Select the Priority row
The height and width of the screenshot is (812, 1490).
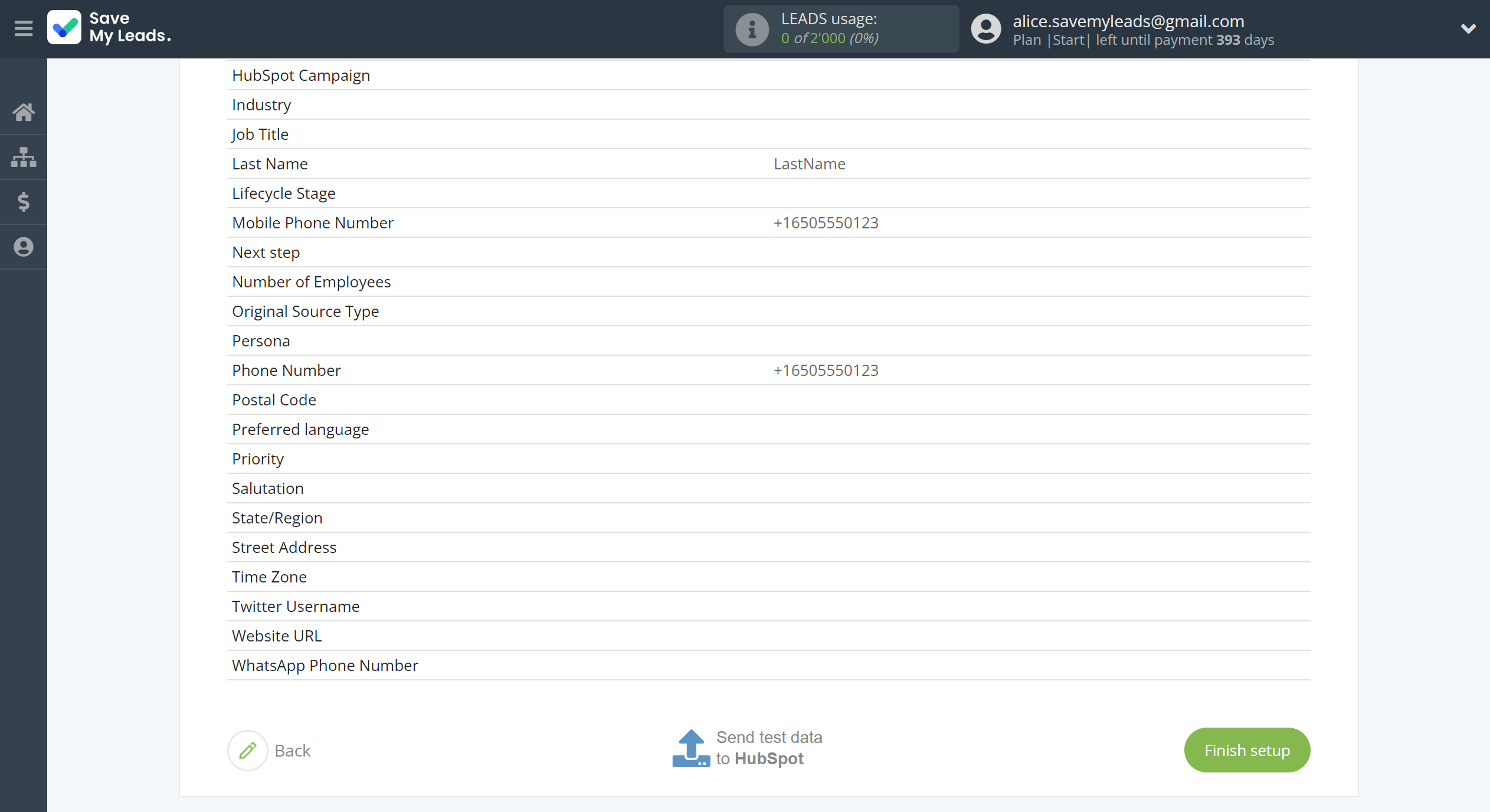[x=768, y=459]
